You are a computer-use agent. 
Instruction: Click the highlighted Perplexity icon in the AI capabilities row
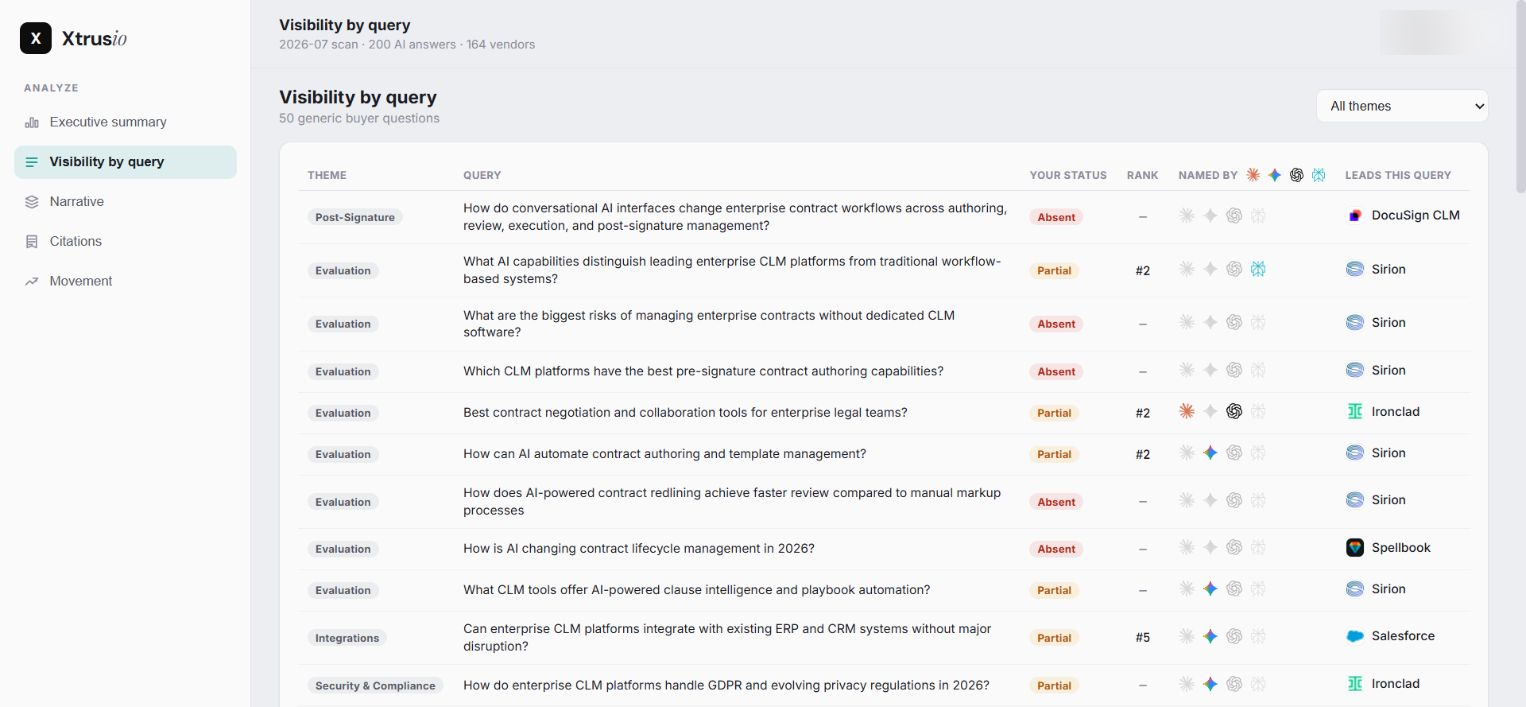pyautogui.click(x=1258, y=269)
